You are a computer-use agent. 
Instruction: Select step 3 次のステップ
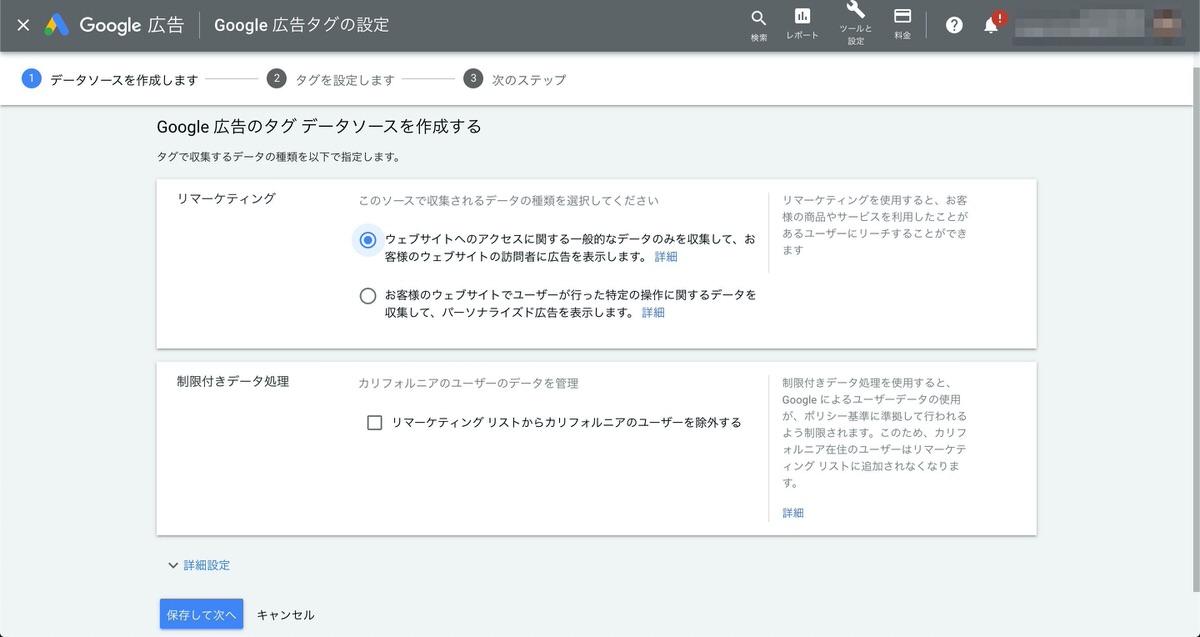pyautogui.click(x=514, y=79)
